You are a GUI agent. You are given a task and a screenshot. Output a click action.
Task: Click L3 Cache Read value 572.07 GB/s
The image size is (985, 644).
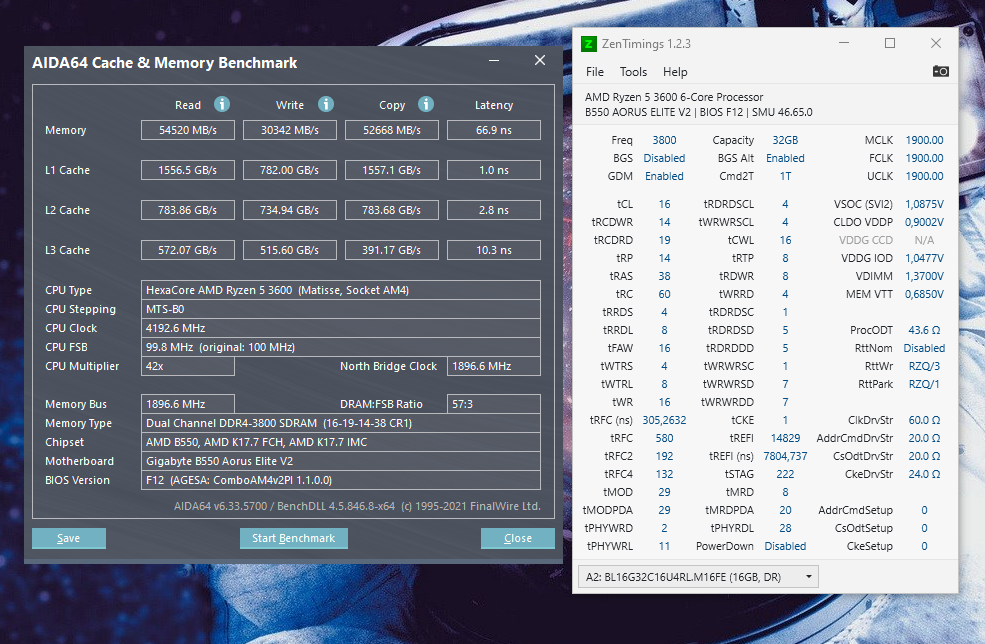(x=188, y=250)
